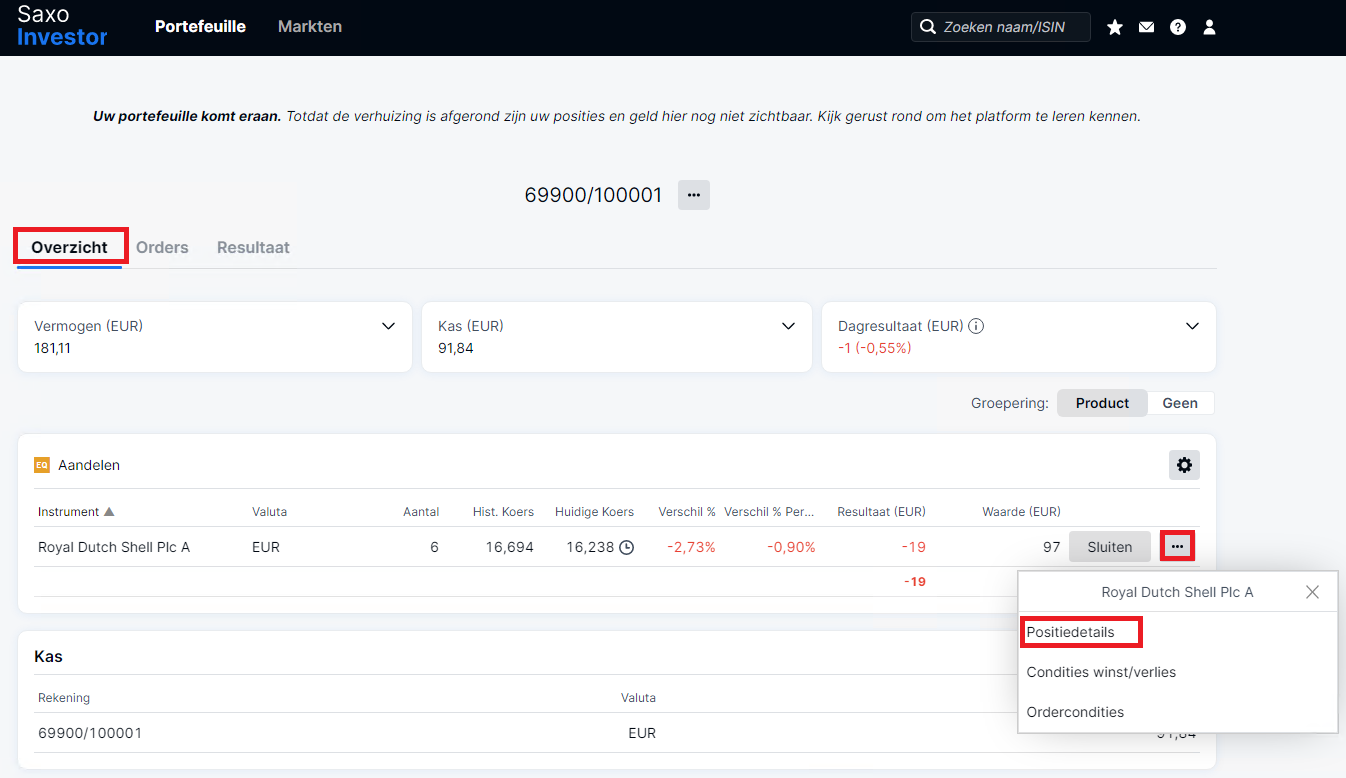Sort by Instrument column arrow
Viewport: 1346px width, 778px height.
click(x=109, y=511)
